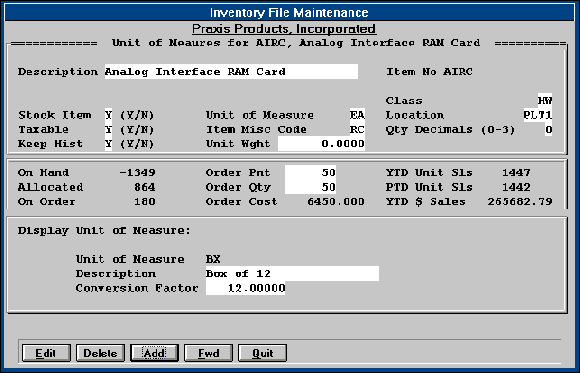The image size is (580, 373).
Task: Go forward with the Fwd button
Action: (x=208, y=353)
